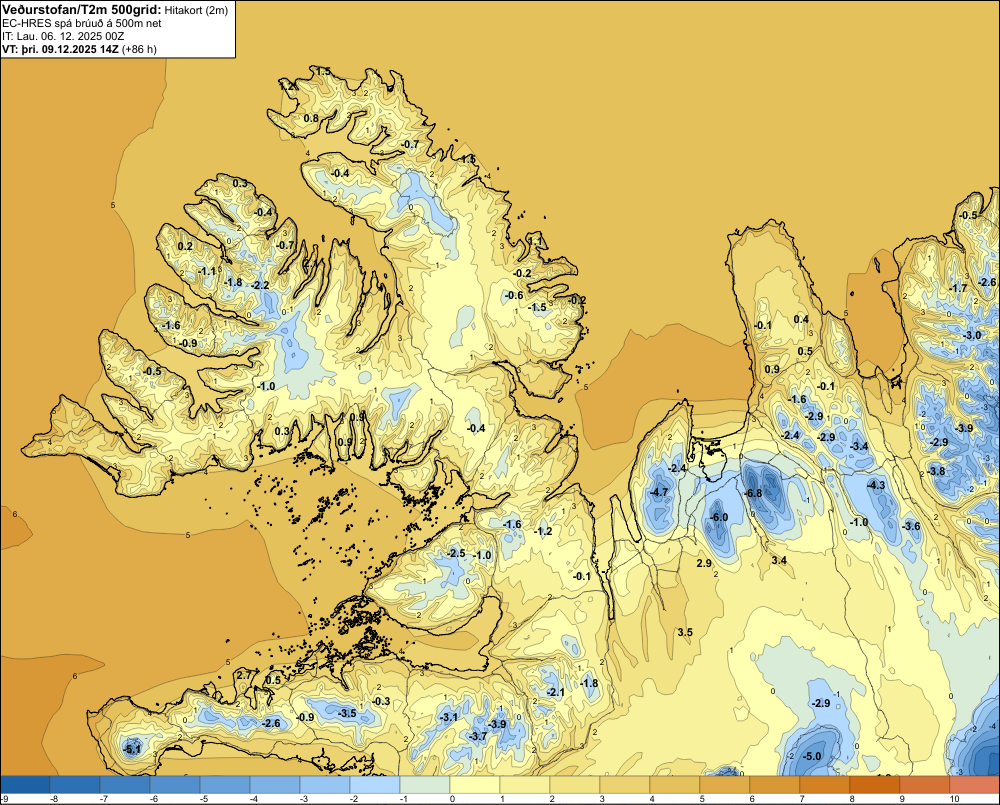Viewport: 1000px width, 805px height.
Task: Click the 10 tick label on legend
Action: pyautogui.click(x=954, y=799)
